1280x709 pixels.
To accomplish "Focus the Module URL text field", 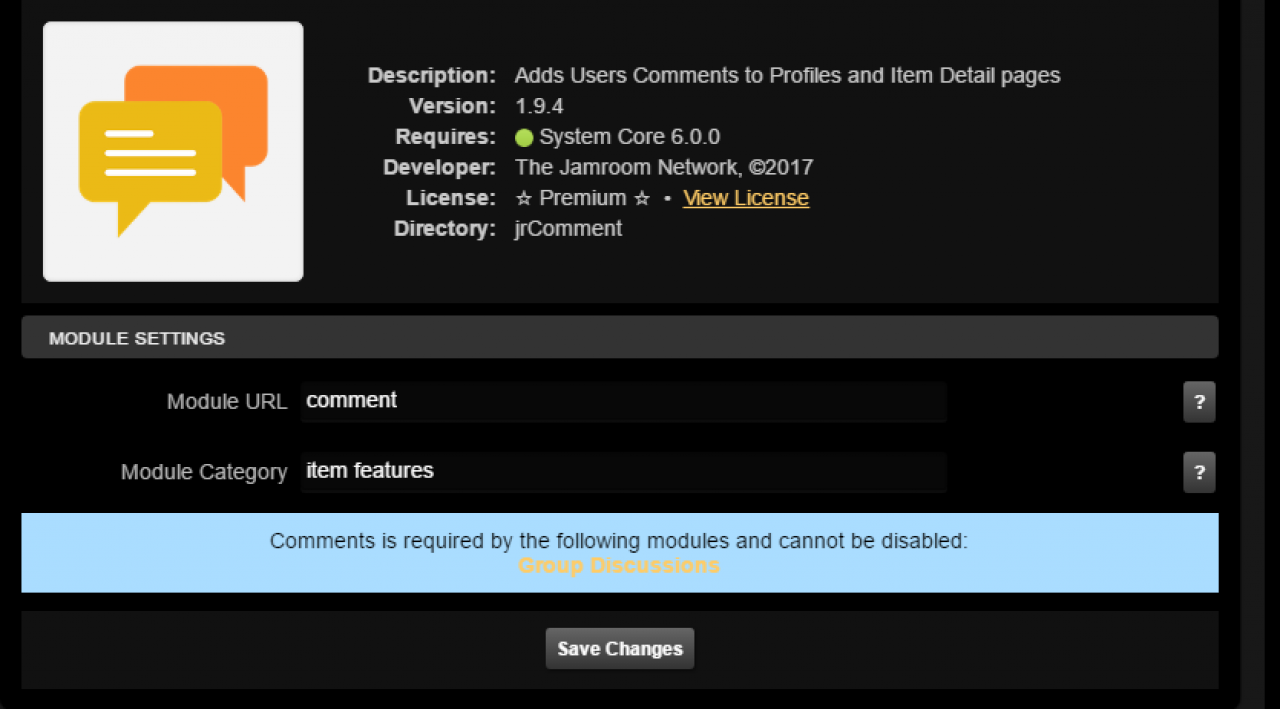I will [624, 401].
